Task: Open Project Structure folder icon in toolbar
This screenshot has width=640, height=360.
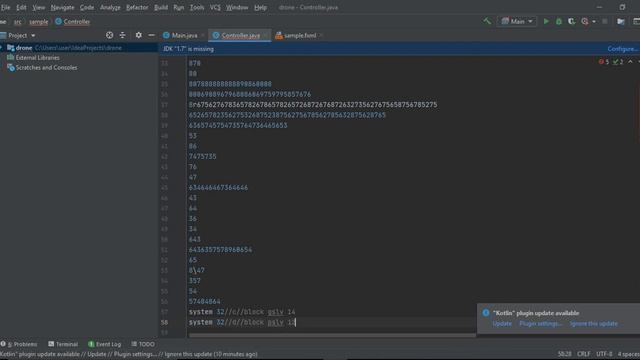Action: (621, 21)
